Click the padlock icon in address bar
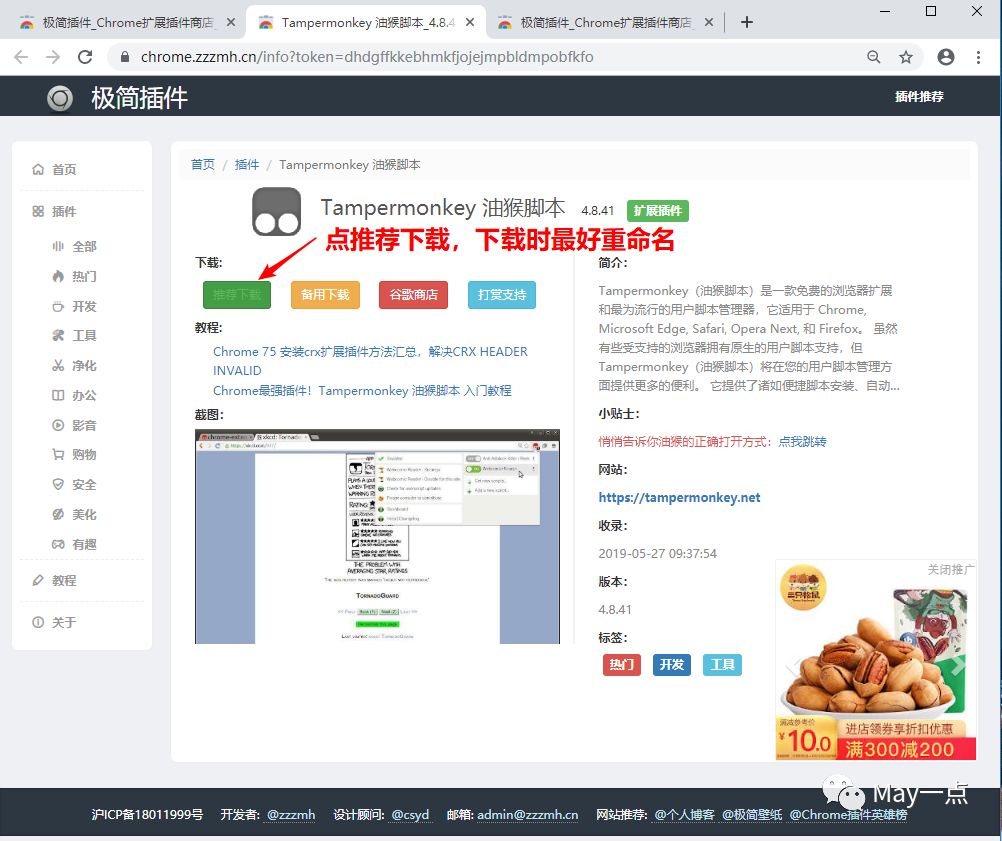 (x=125, y=57)
